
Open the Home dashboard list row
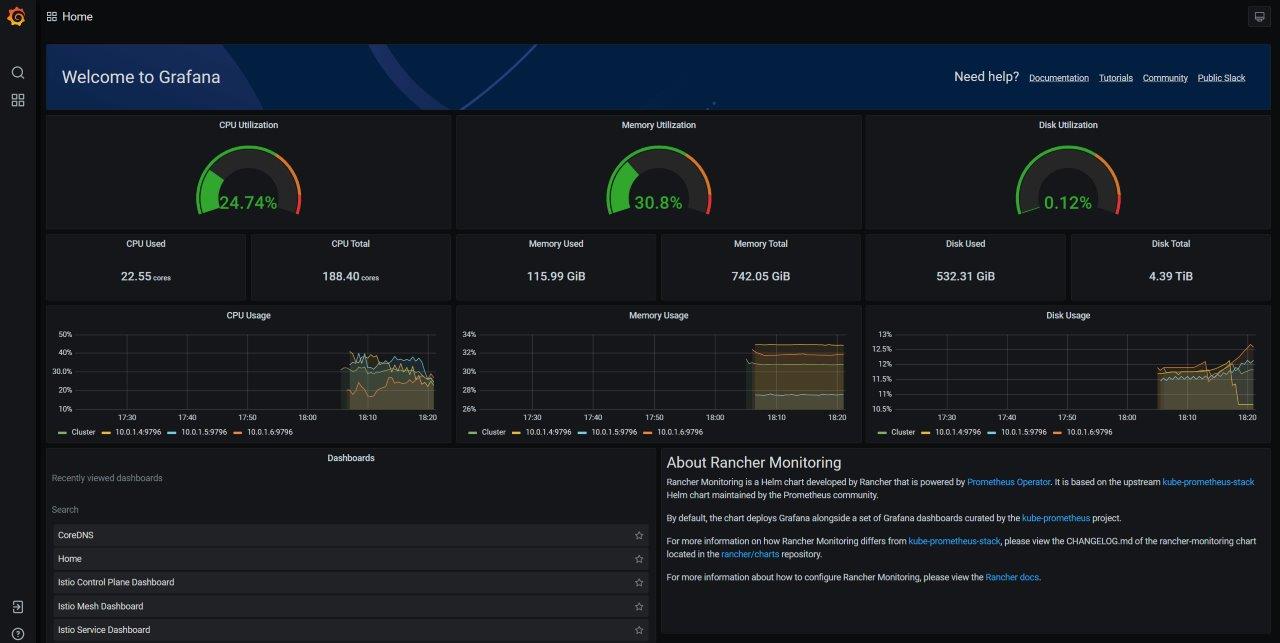tap(351, 559)
